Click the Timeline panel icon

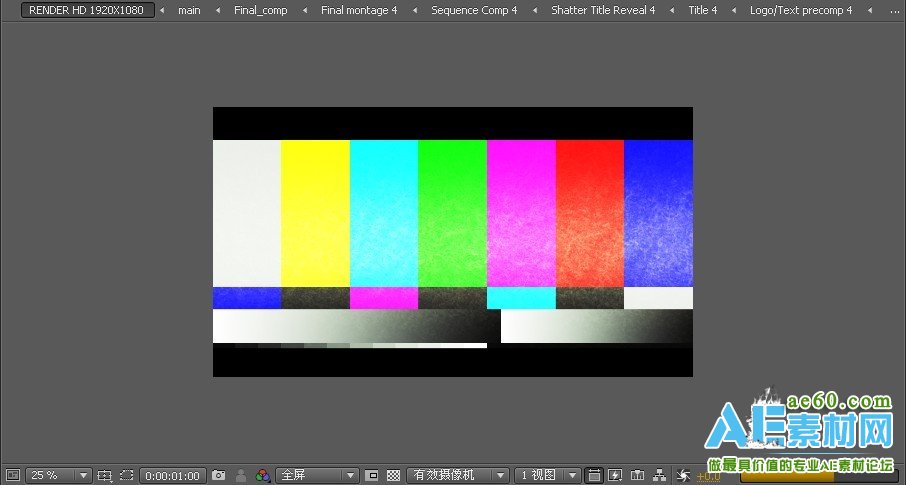click(x=637, y=475)
